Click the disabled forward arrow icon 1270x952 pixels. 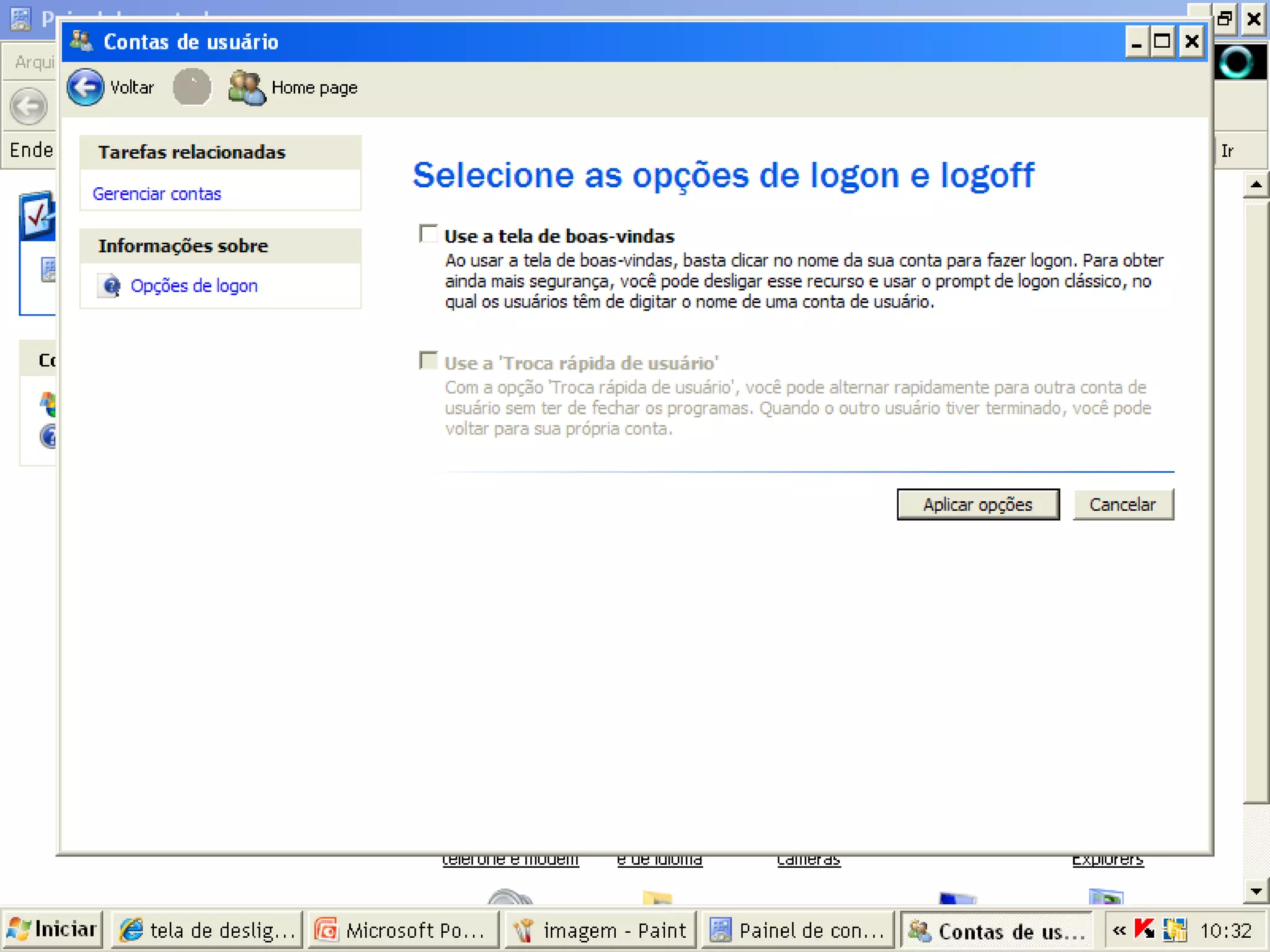click(192, 87)
